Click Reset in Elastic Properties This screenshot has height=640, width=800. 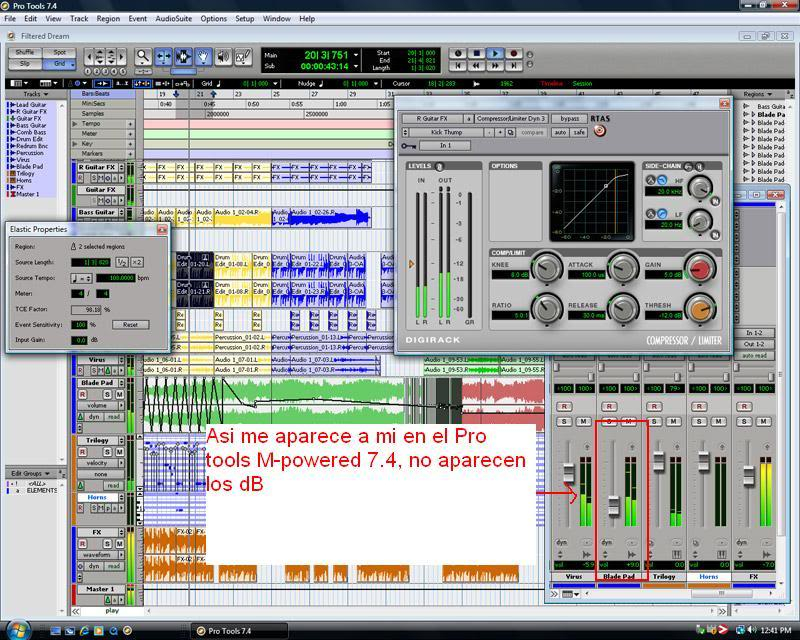[130, 325]
